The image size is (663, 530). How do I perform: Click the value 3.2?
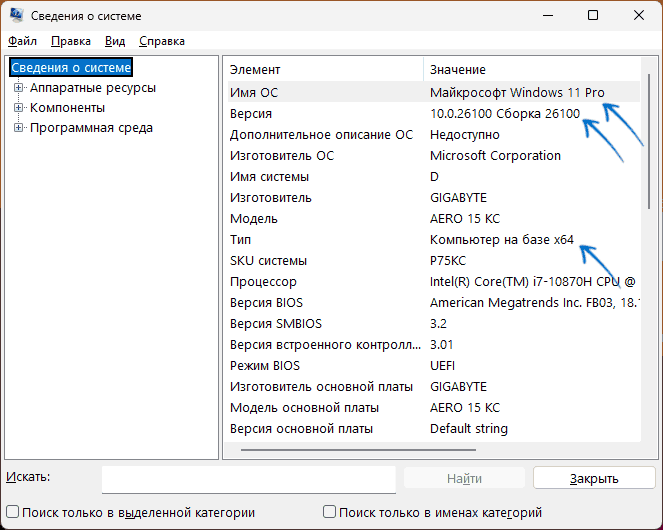point(438,323)
